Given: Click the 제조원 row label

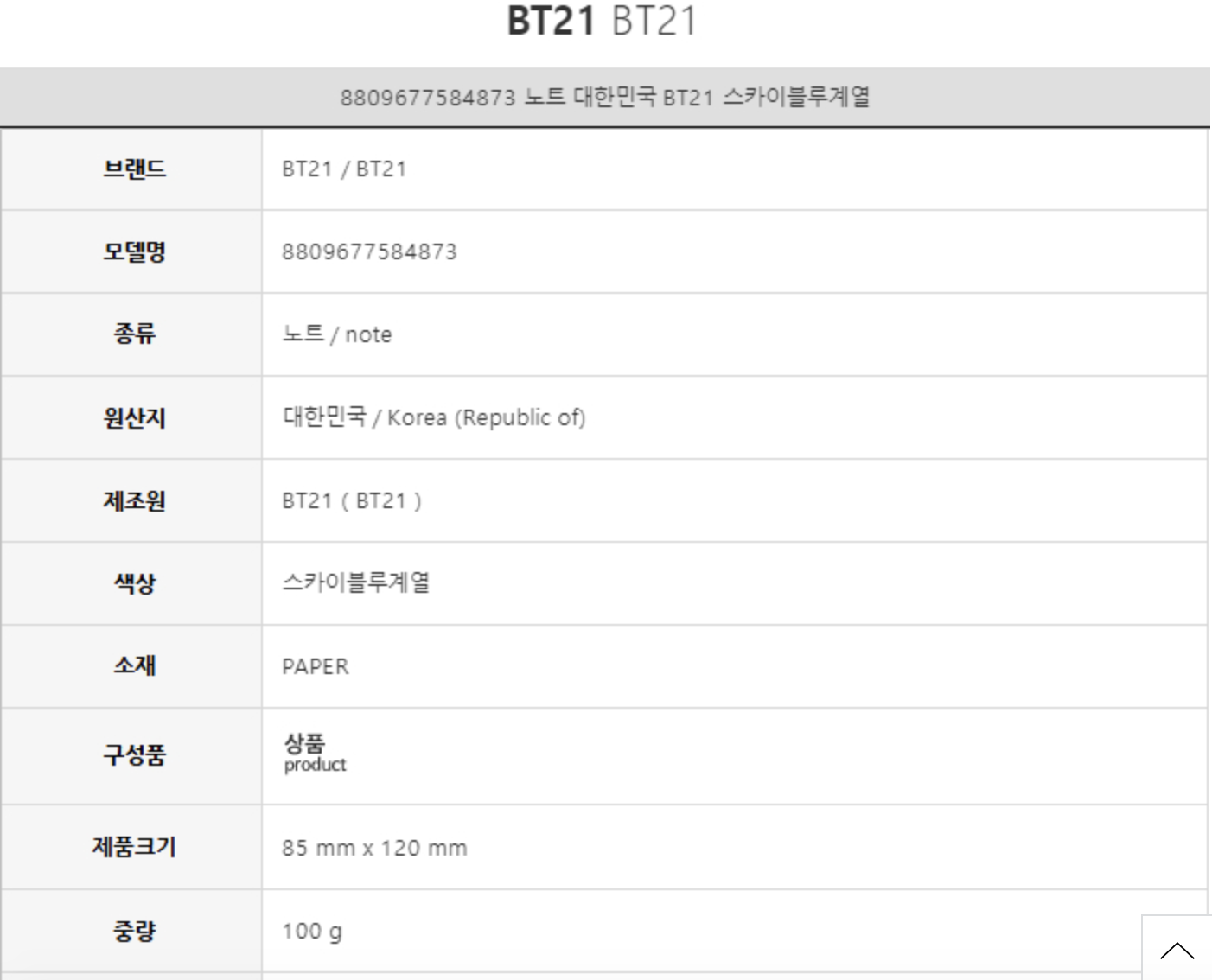Looking at the screenshot, I should click(x=134, y=500).
